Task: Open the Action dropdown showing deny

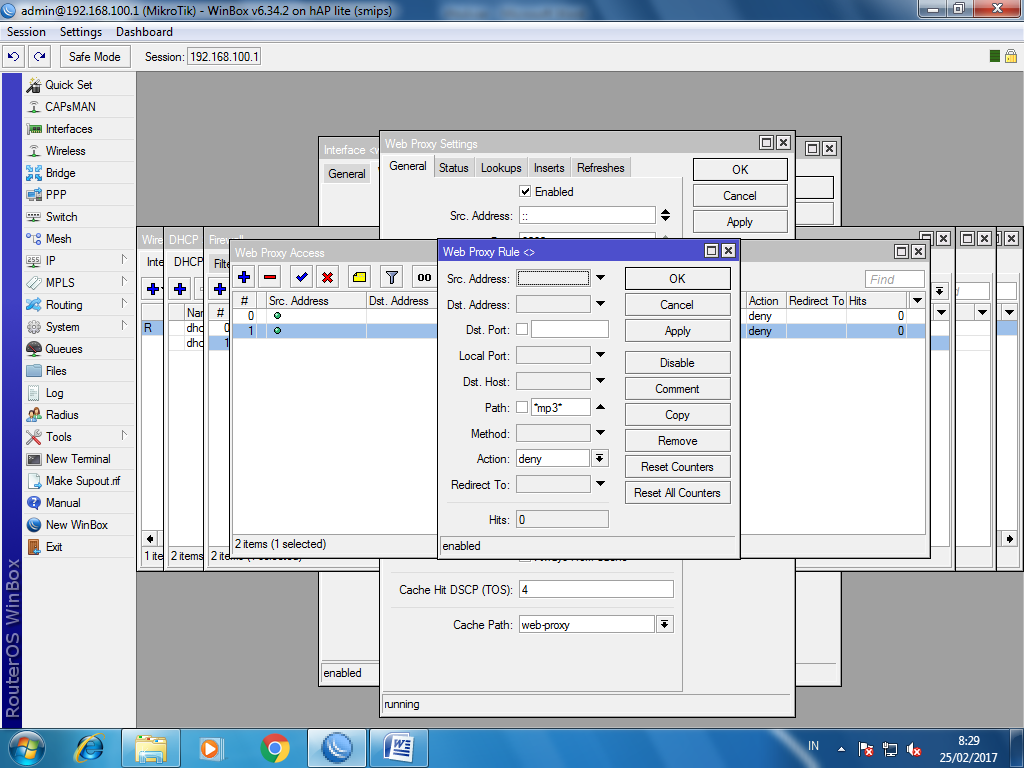Action: [x=600, y=458]
